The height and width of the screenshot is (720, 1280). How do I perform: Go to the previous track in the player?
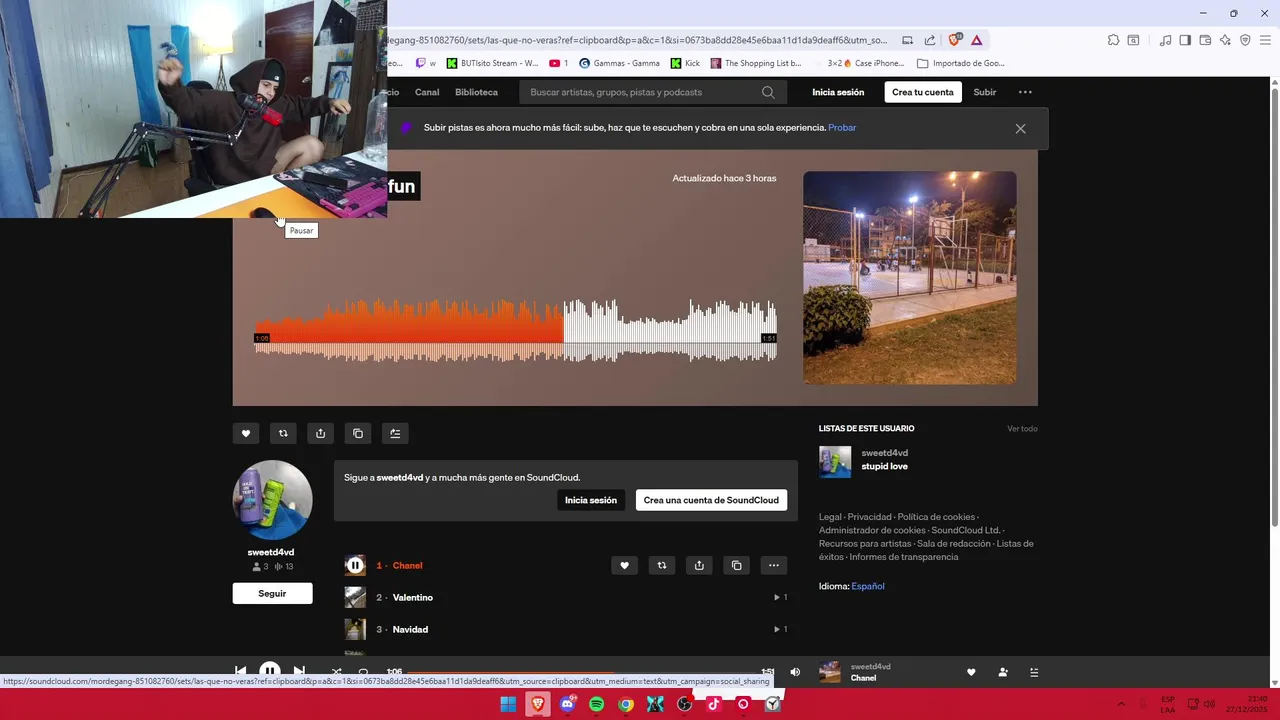pyautogui.click(x=241, y=672)
